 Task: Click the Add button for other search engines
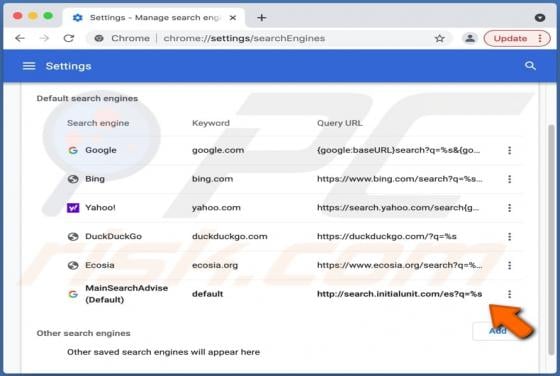(498, 331)
